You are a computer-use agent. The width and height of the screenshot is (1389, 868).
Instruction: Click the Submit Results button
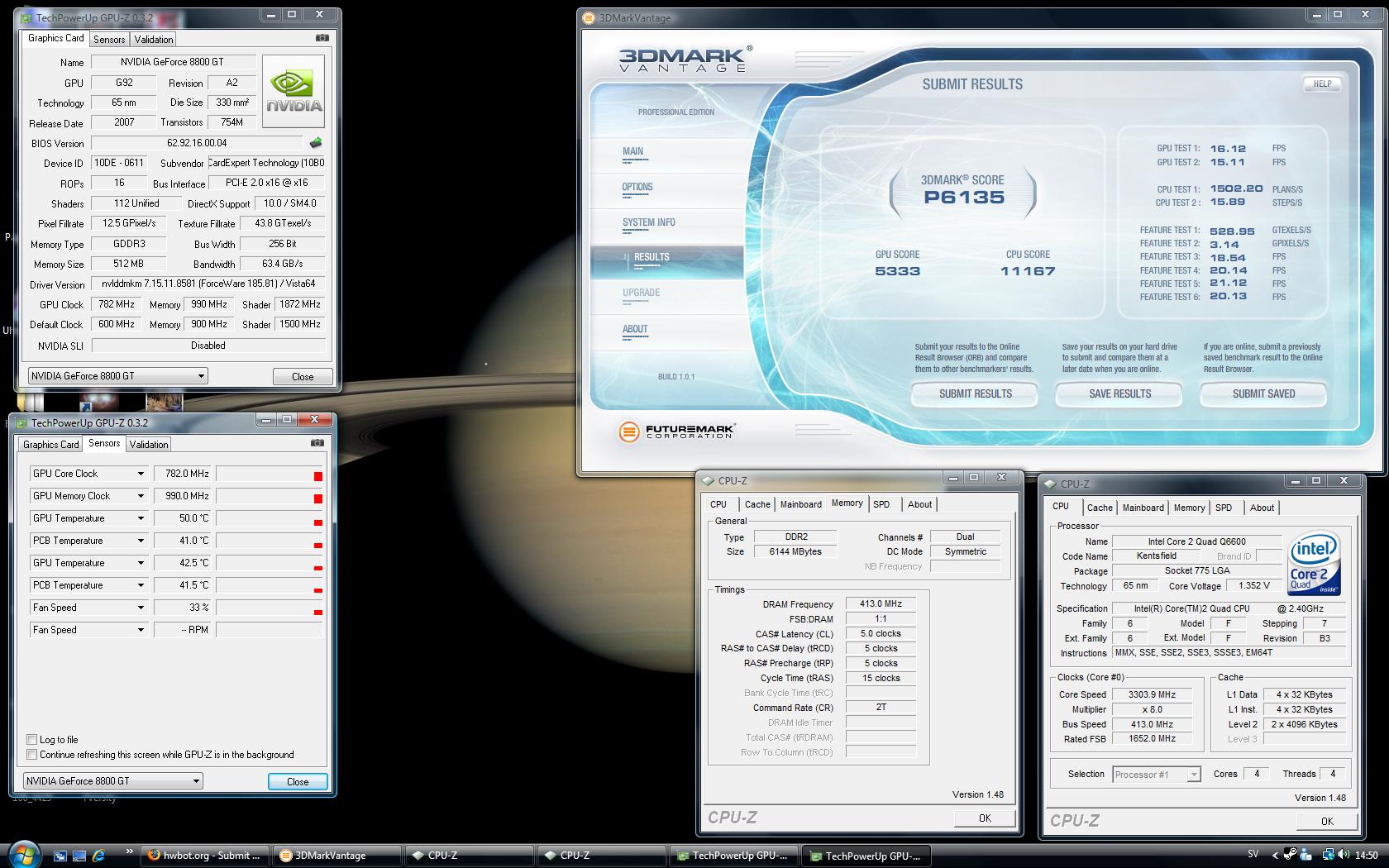(975, 394)
